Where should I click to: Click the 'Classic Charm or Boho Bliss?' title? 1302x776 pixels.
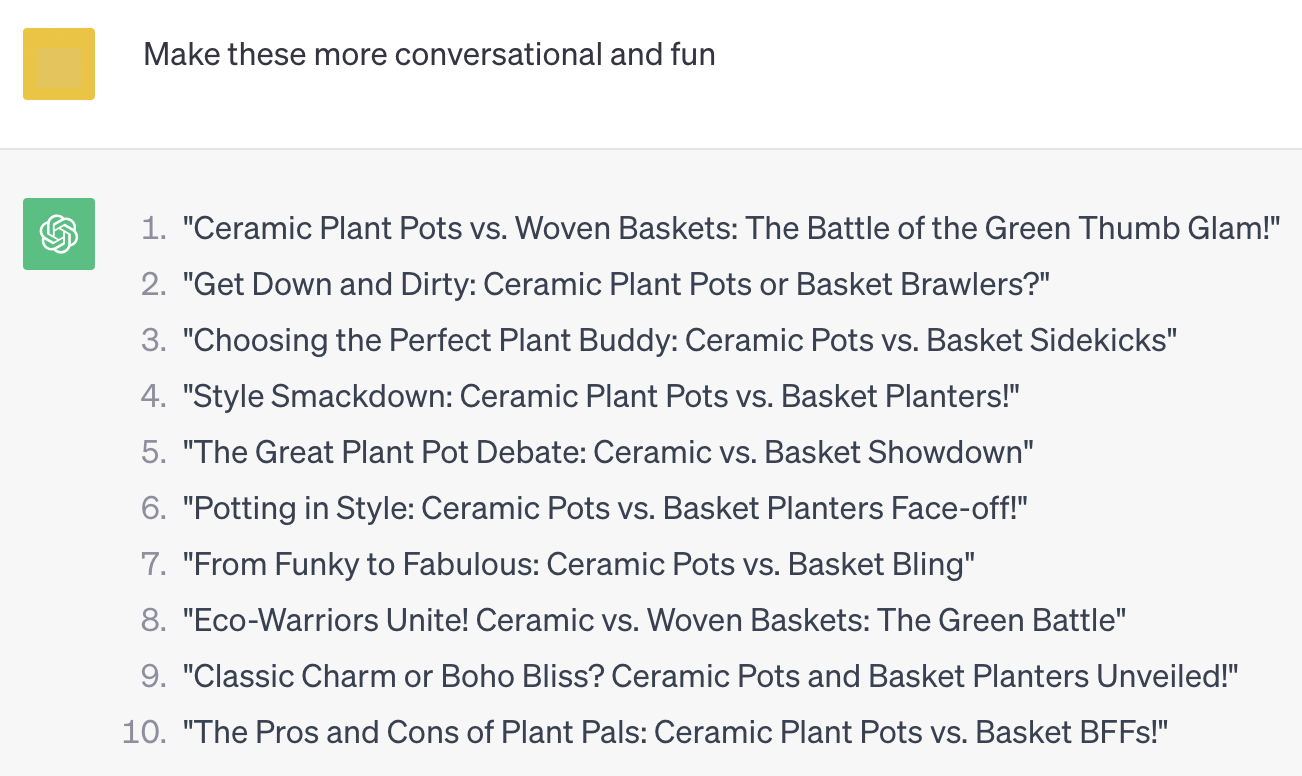click(x=711, y=677)
